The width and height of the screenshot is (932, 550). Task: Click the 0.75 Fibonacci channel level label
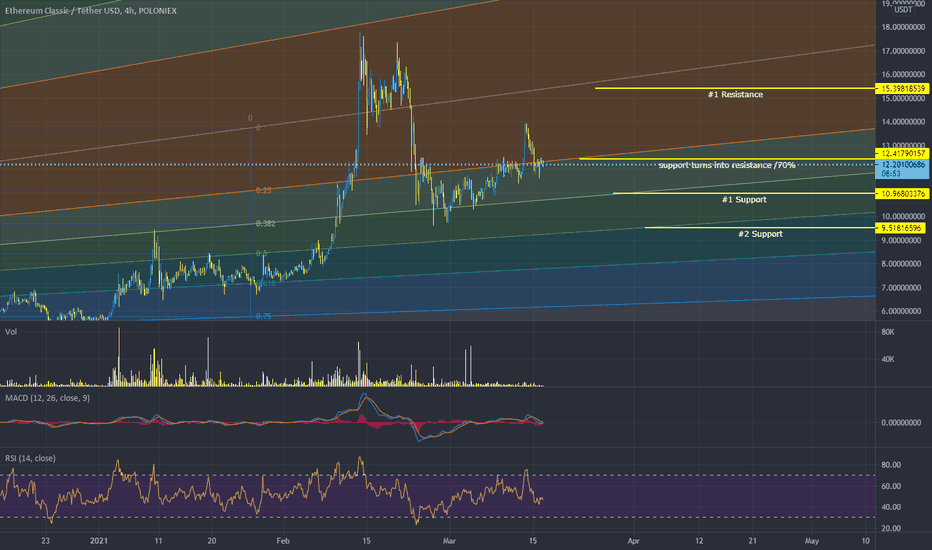(x=263, y=316)
